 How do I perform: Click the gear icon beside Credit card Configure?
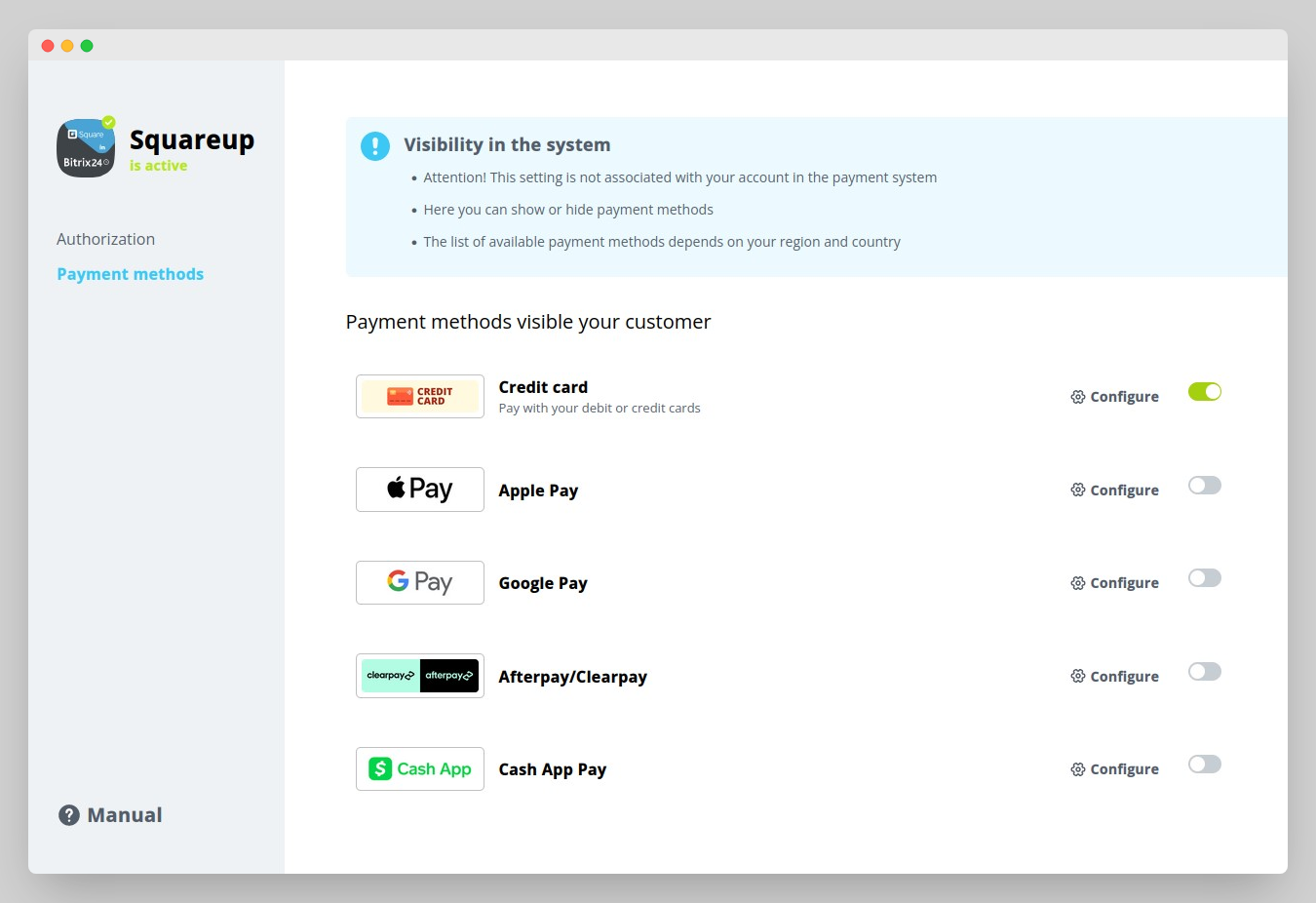(x=1078, y=397)
